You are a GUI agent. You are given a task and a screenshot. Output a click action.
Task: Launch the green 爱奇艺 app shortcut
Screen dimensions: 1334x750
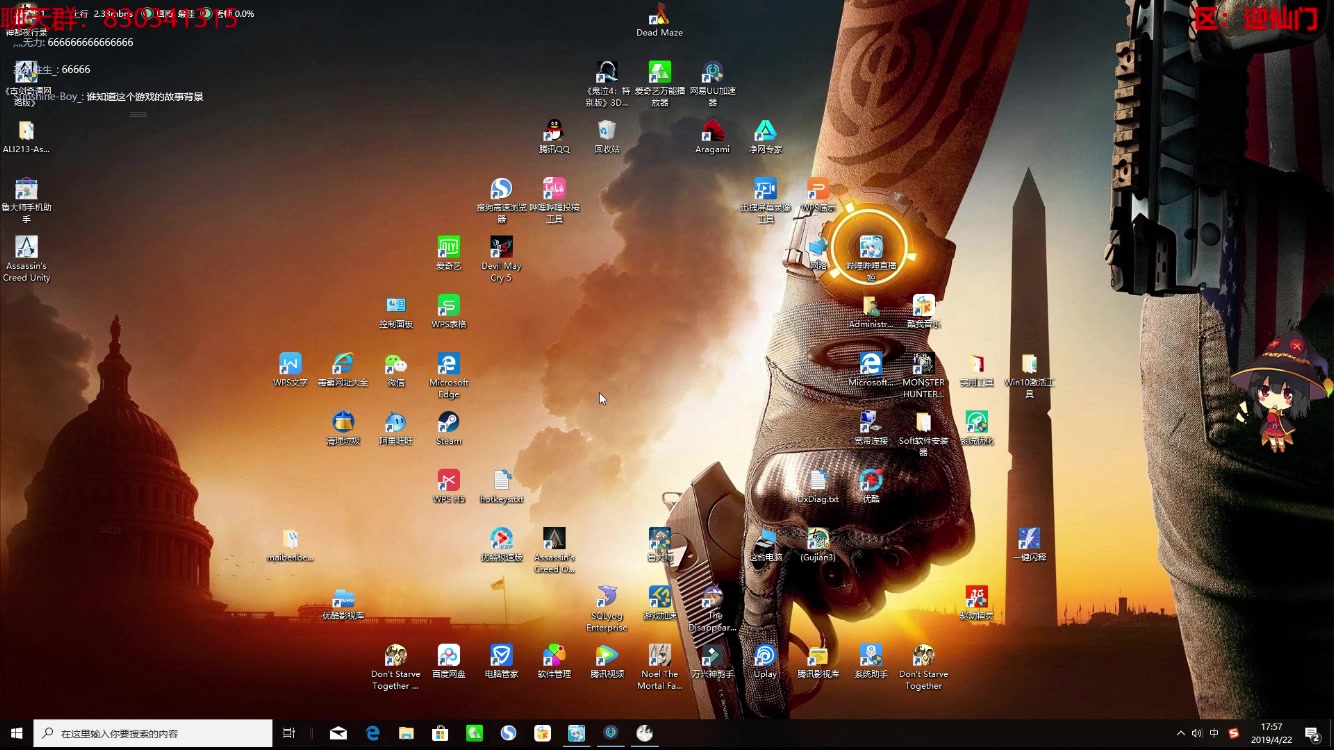tap(449, 254)
